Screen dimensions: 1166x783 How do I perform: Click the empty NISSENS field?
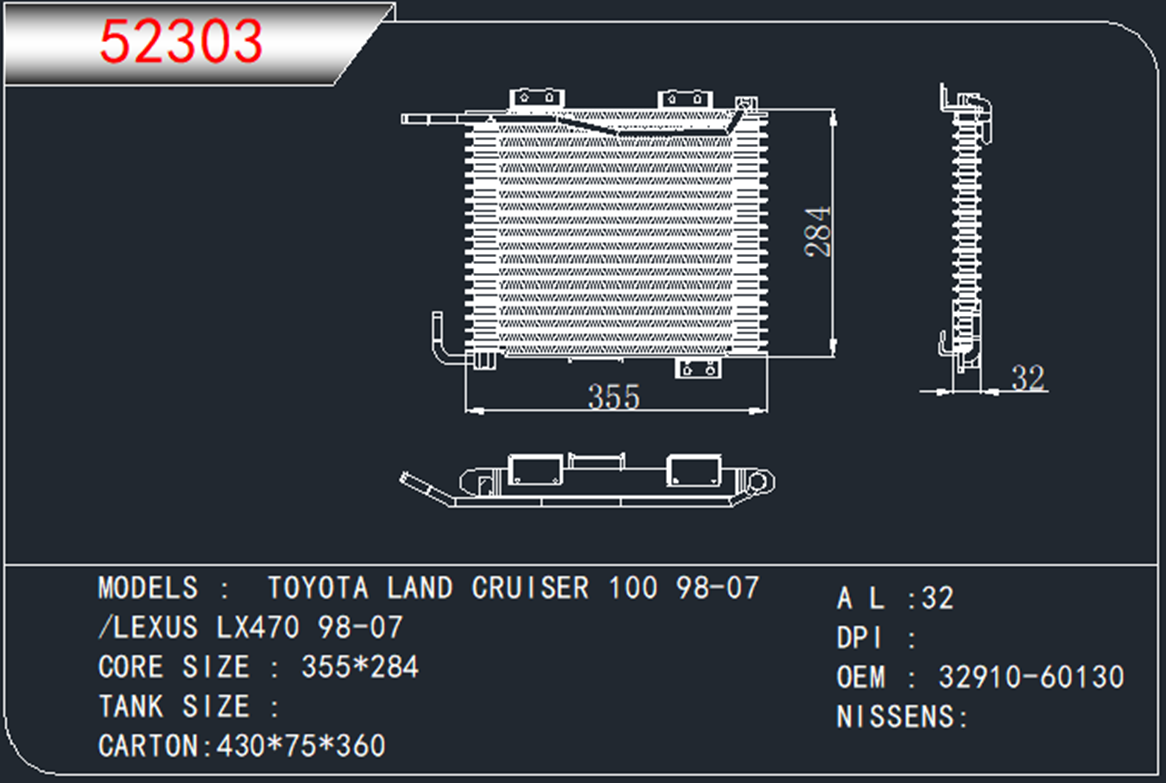1010,717
